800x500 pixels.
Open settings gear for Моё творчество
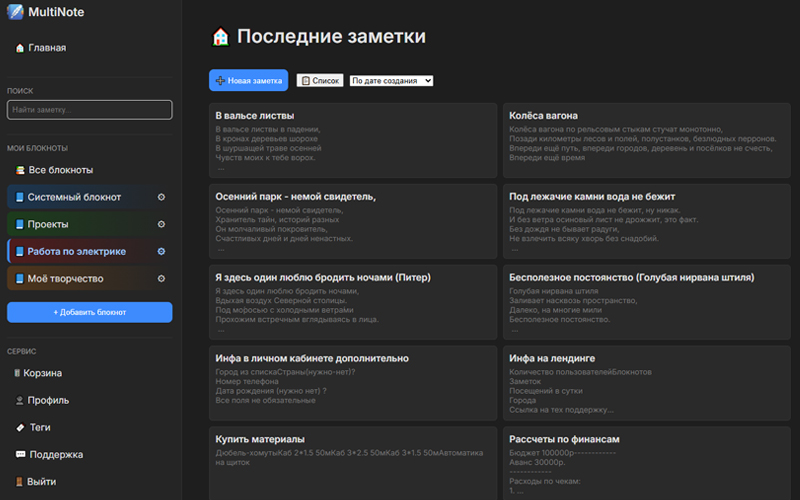pyautogui.click(x=161, y=279)
